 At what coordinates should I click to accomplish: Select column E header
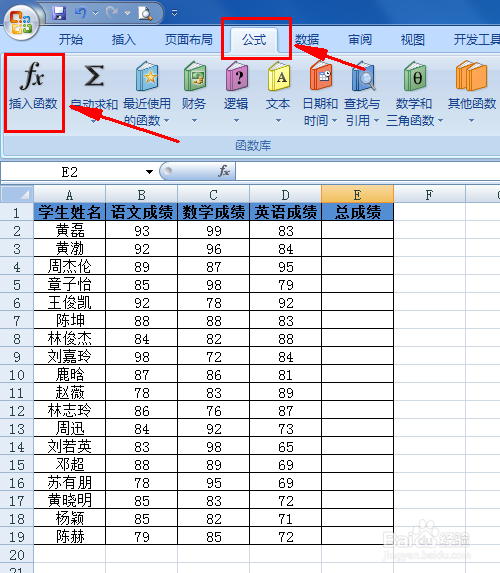(357, 194)
